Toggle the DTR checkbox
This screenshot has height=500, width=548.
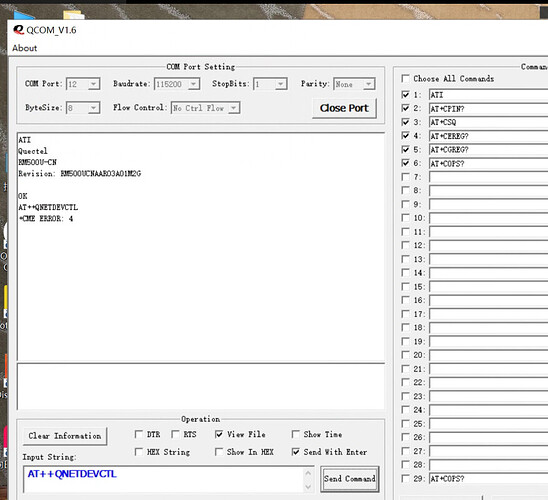pyautogui.click(x=139, y=434)
